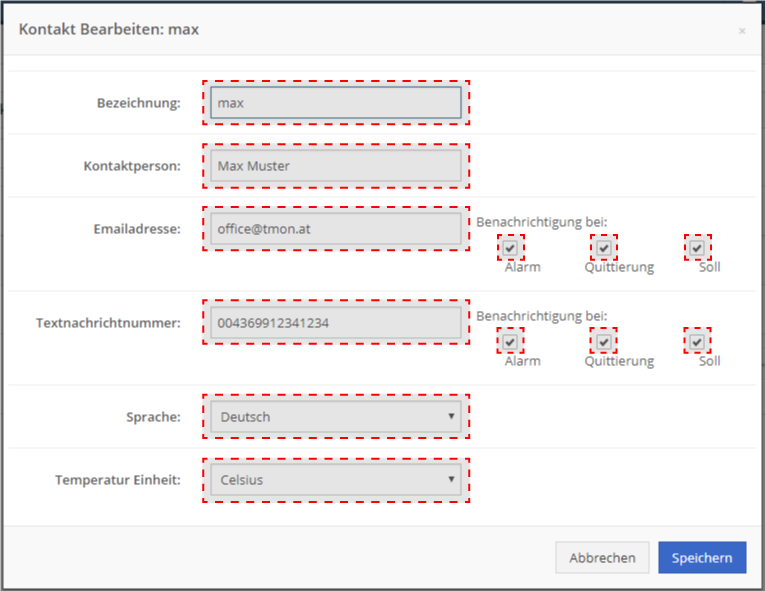
Task: Cancel editing with the Abbrechen button
Action: [602, 557]
